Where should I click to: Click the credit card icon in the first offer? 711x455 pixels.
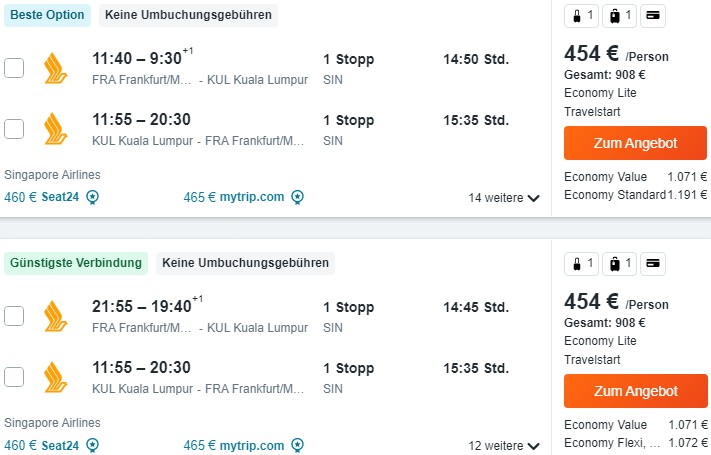click(x=653, y=16)
